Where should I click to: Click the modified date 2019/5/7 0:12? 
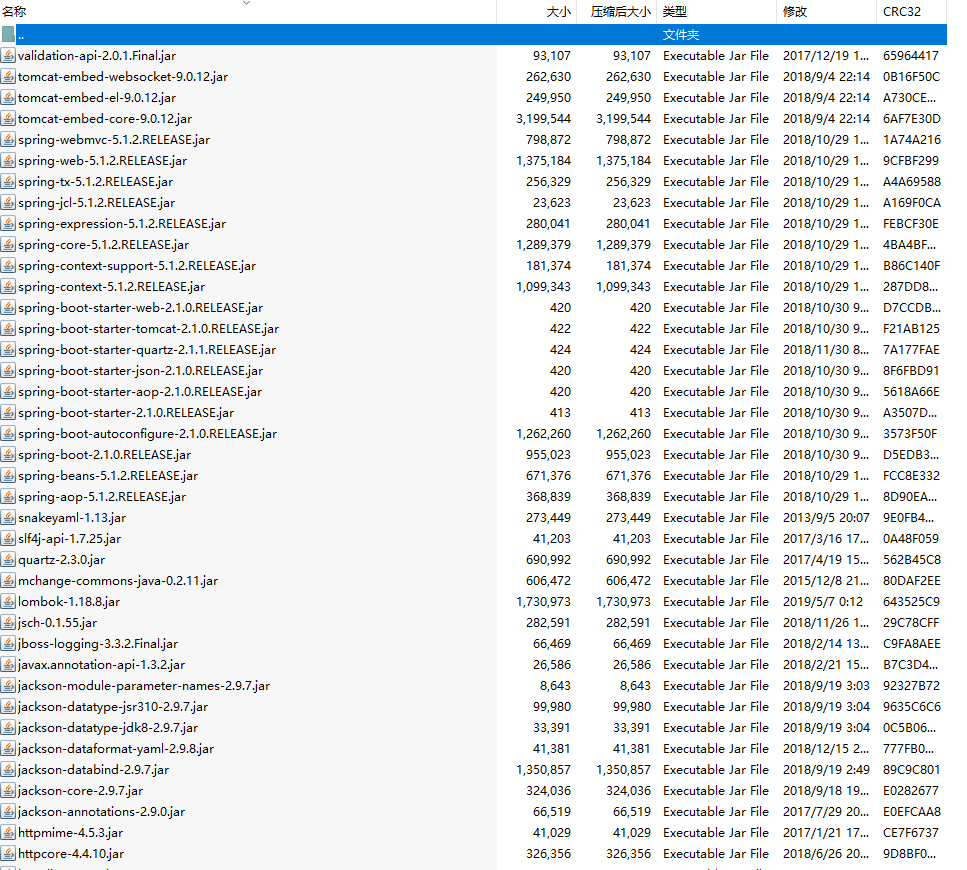[823, 601]
